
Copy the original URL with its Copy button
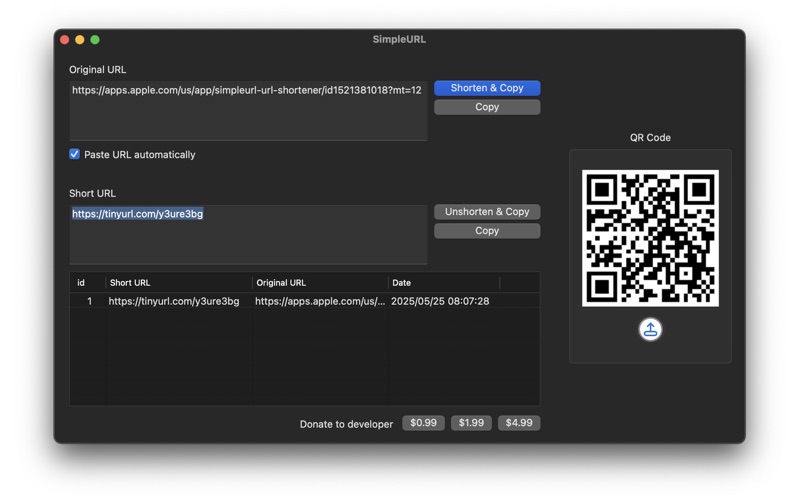click(x=487, y=107)
